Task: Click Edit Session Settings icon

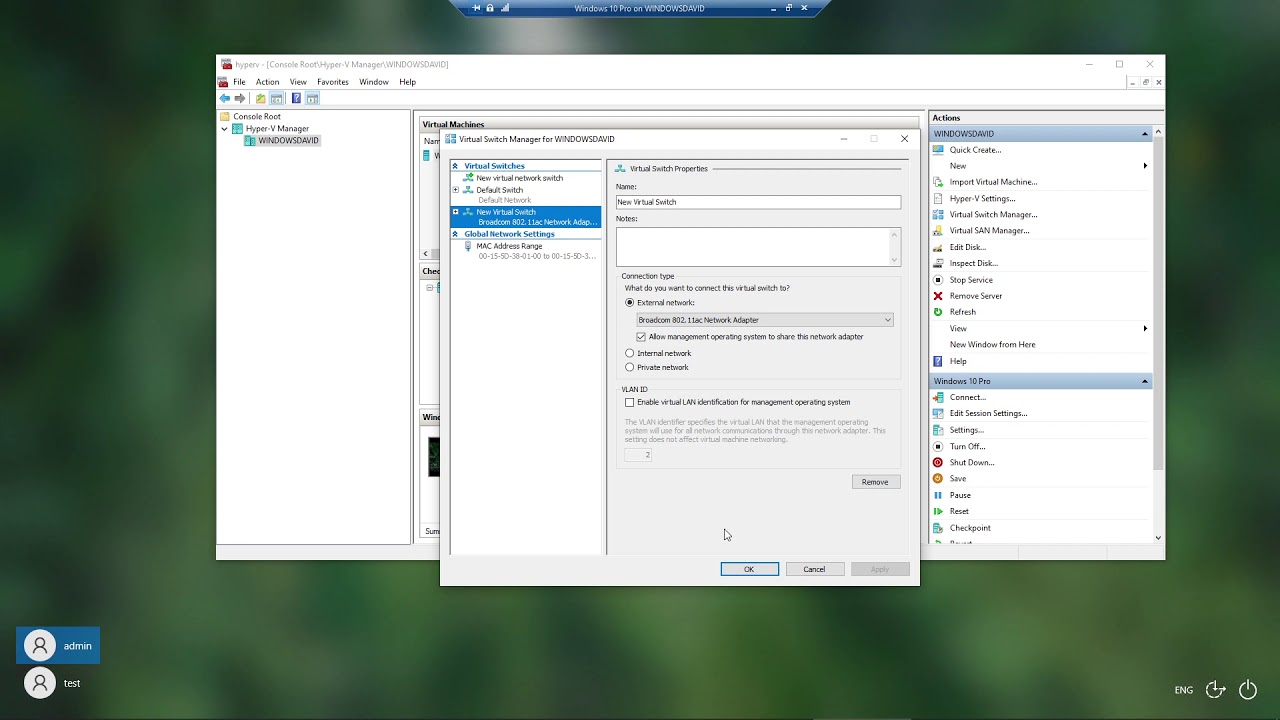Action: (x=938, y=413)
